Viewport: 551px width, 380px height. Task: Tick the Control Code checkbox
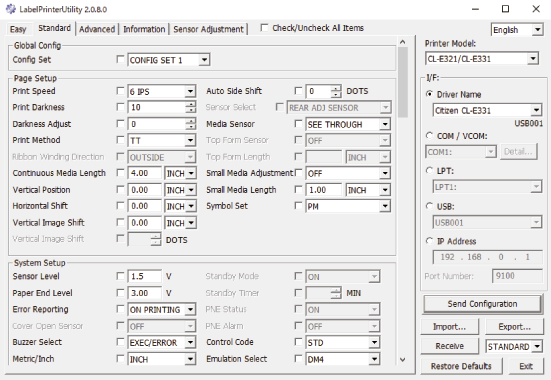[x=298, y=342]
